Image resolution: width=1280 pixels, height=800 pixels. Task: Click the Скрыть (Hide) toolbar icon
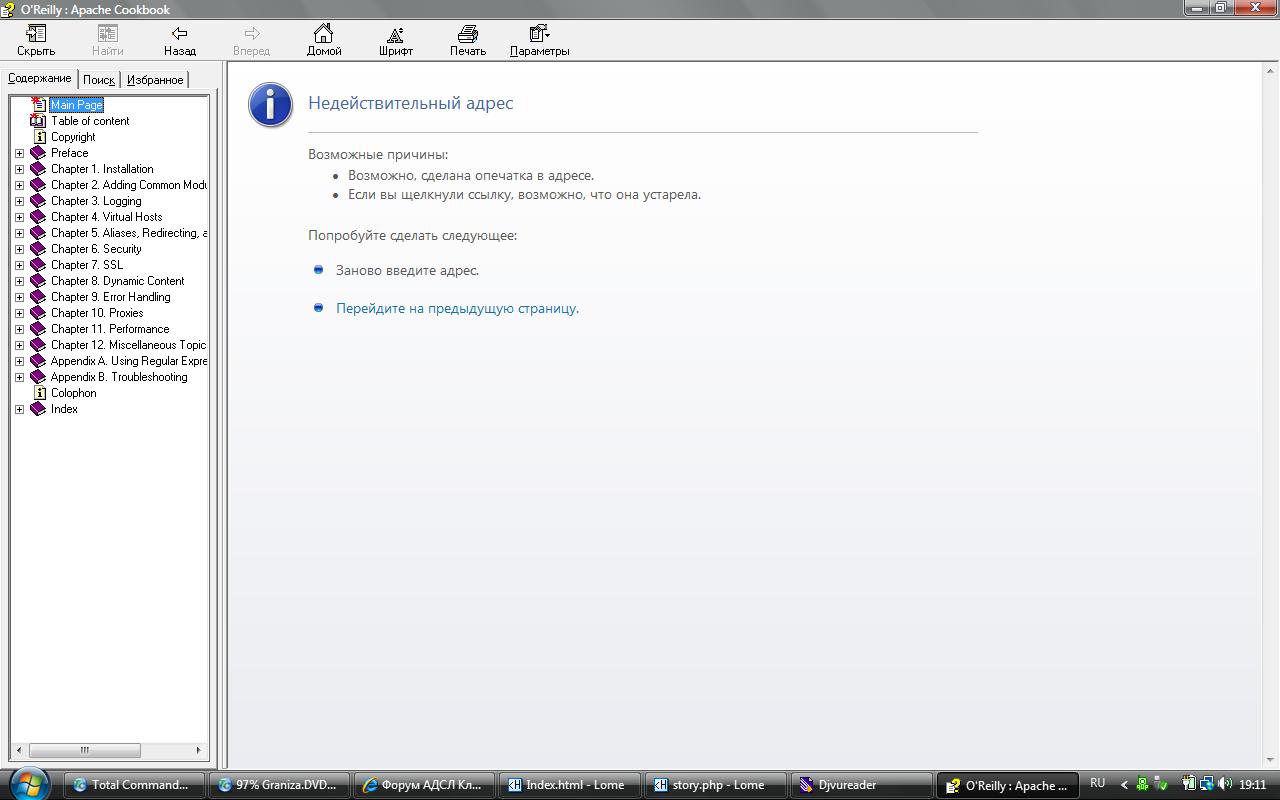pos(36,35)
